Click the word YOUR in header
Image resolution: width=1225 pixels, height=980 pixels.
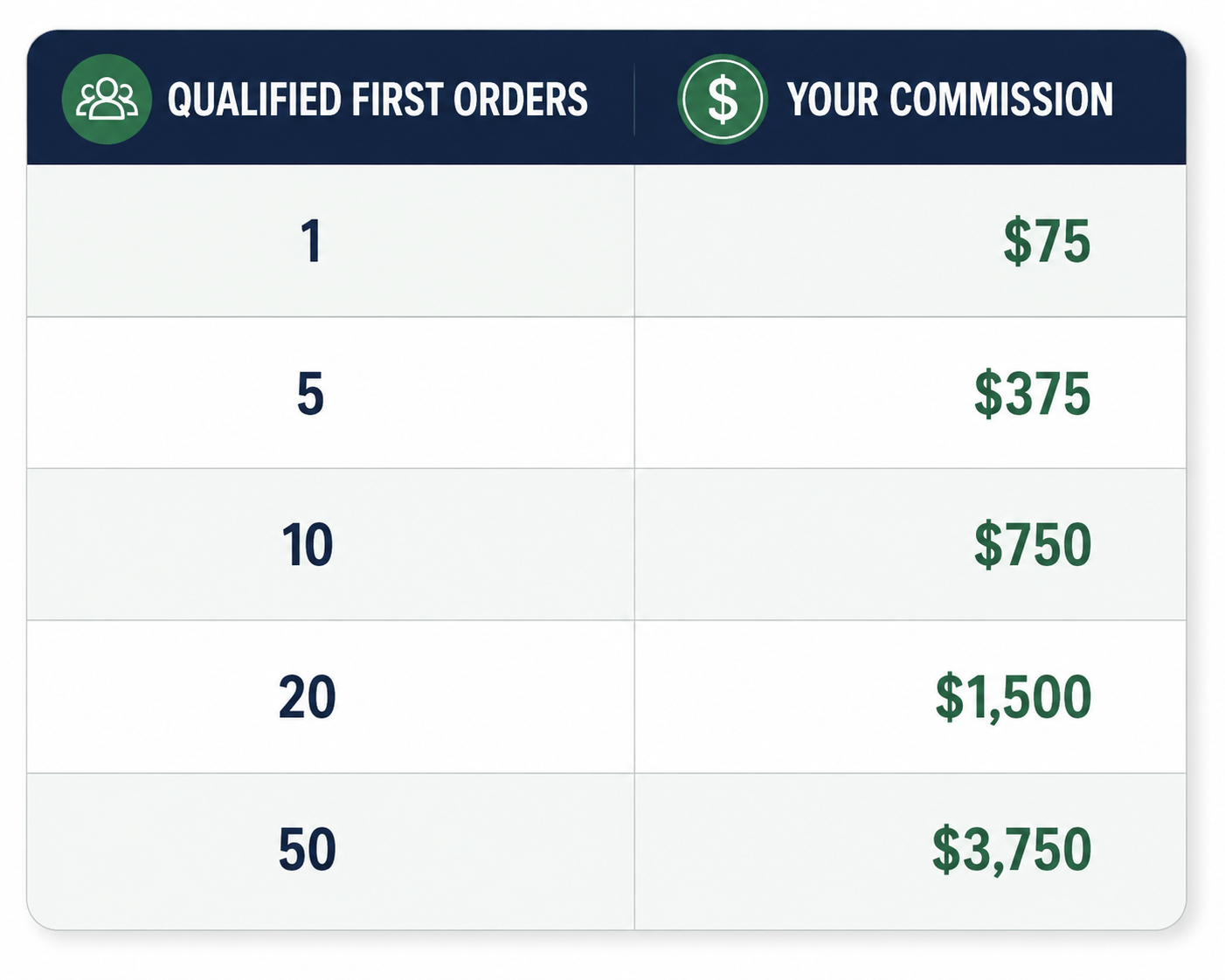pos(833,100)
